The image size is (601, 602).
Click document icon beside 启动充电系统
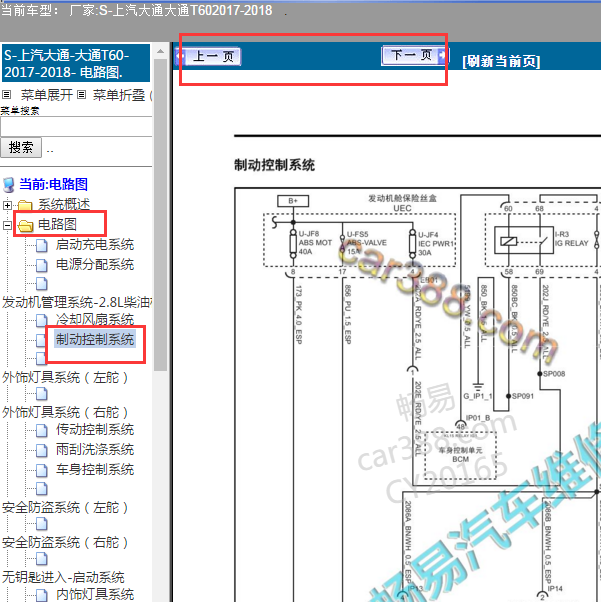point(42,245)
